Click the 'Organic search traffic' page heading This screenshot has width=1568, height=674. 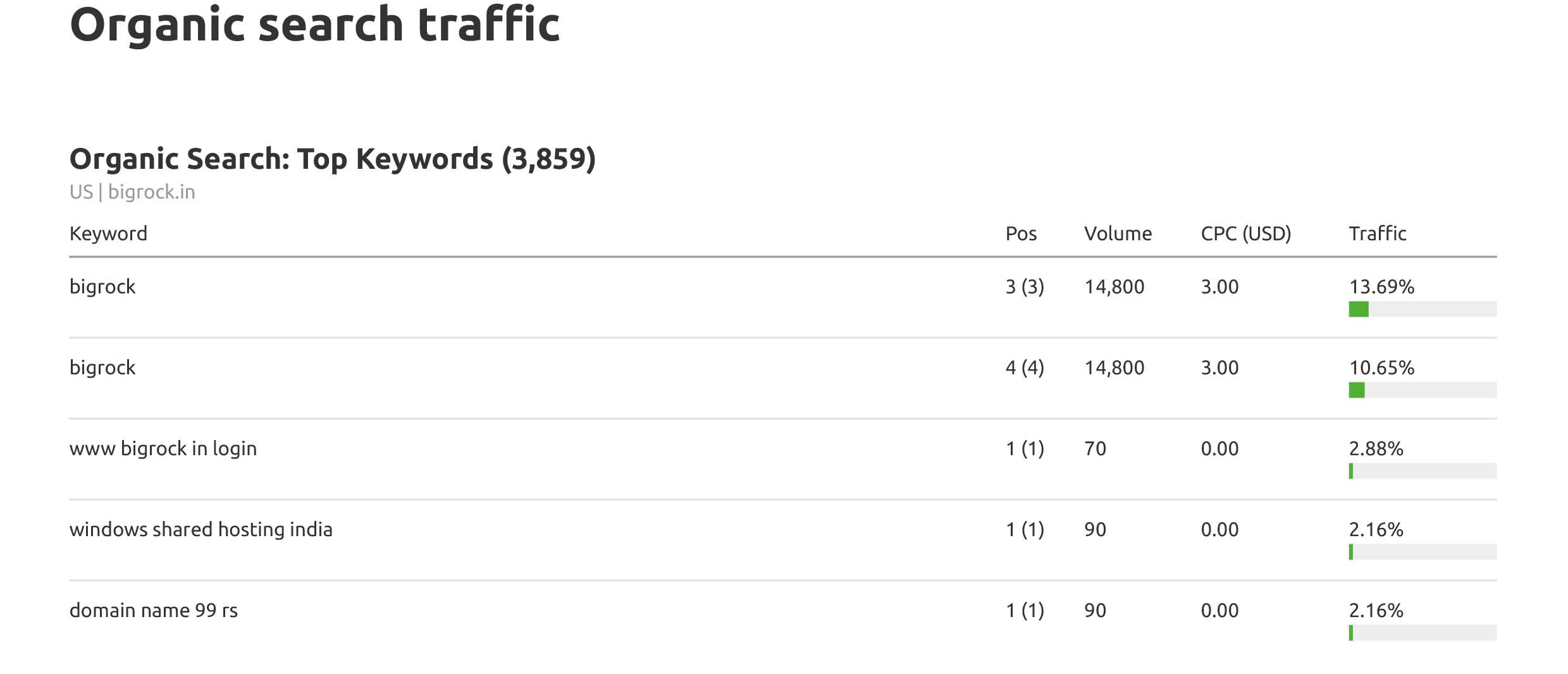pos(314,25)
